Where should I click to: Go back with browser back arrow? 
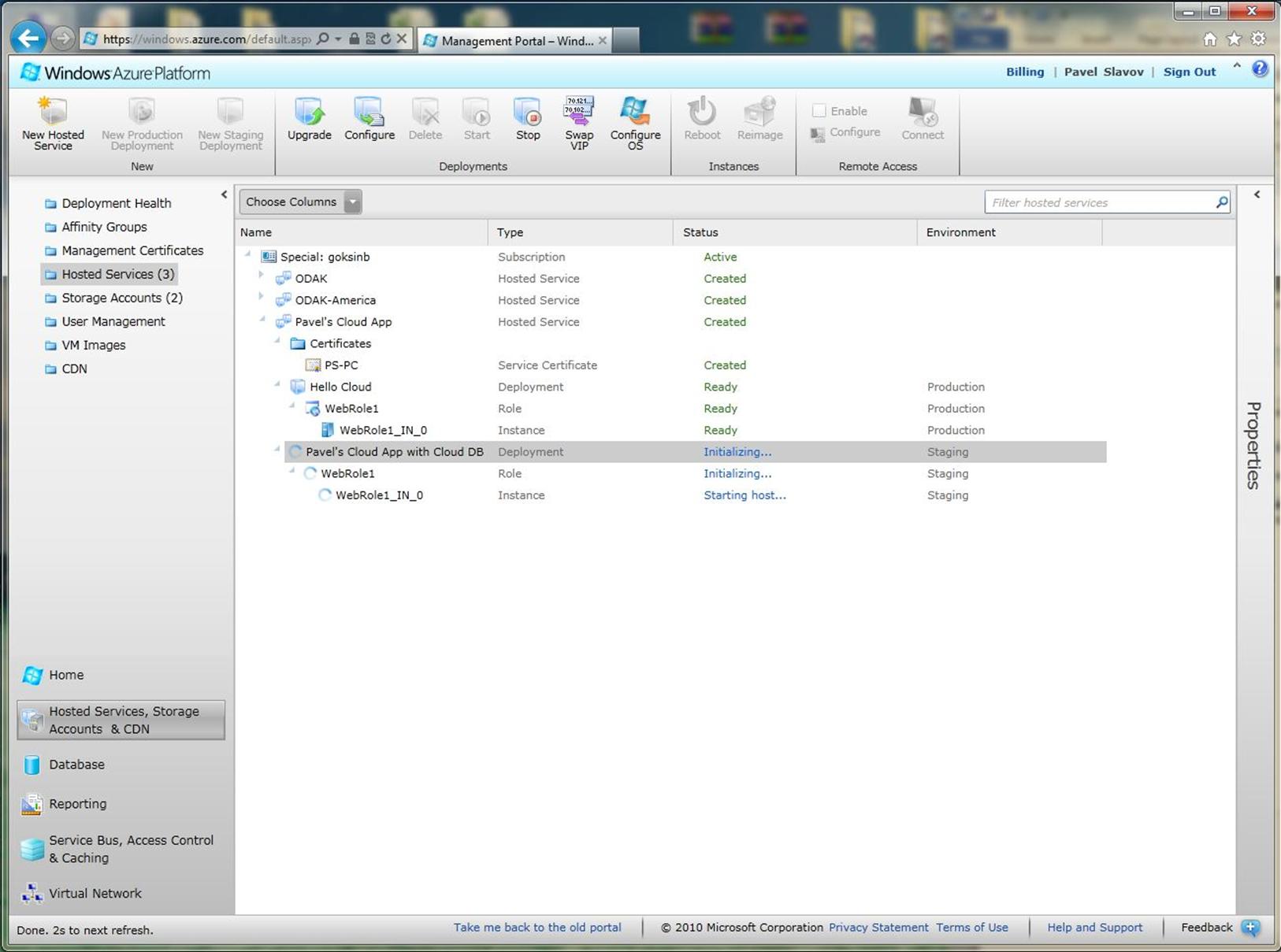click(x=28, y=38)
